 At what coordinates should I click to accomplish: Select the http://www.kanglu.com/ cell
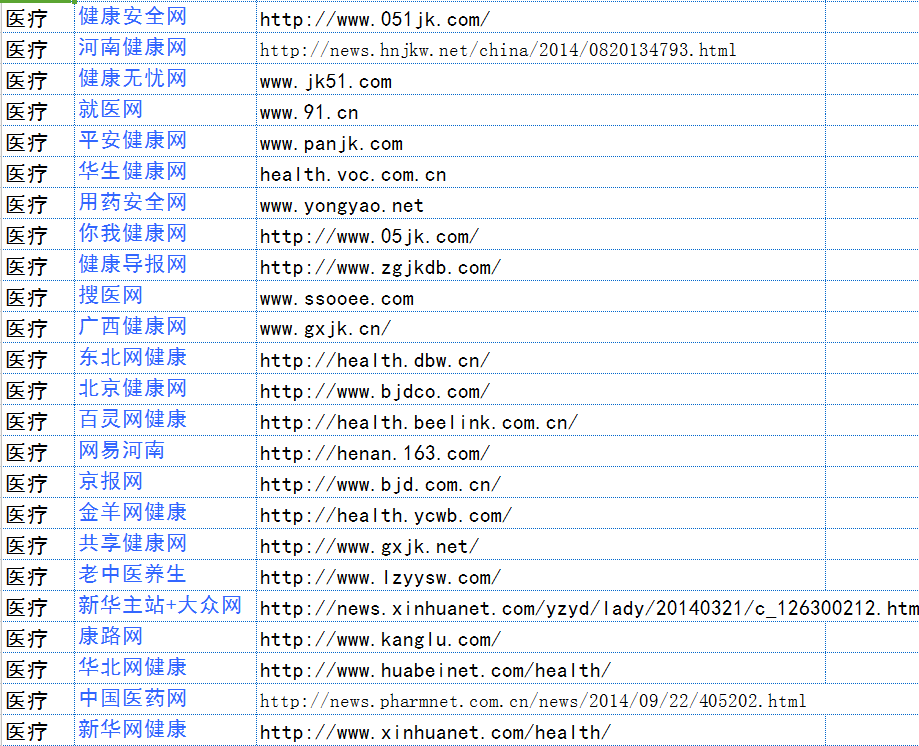click(541, 638)
